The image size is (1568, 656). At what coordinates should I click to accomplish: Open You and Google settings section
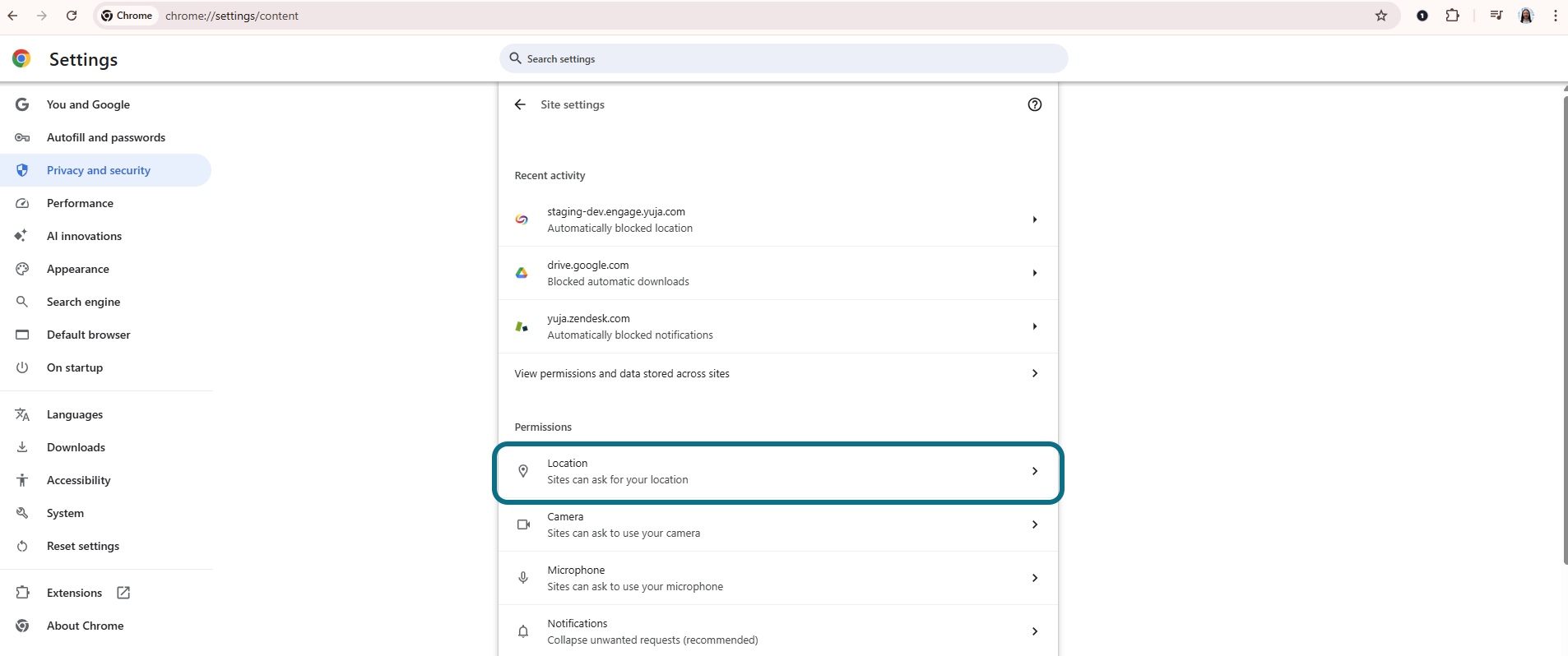pyautogui.click(x=105, y=104)
